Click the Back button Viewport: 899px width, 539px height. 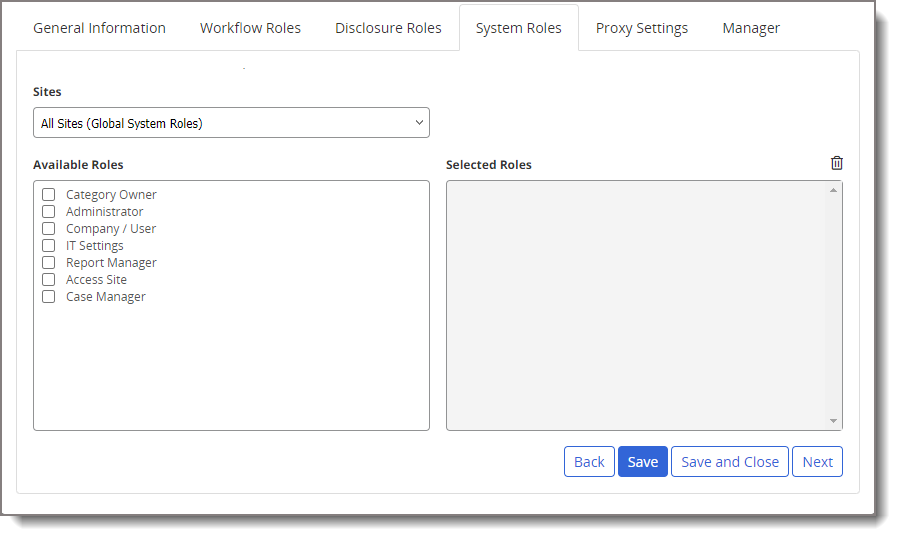[589, 461]
